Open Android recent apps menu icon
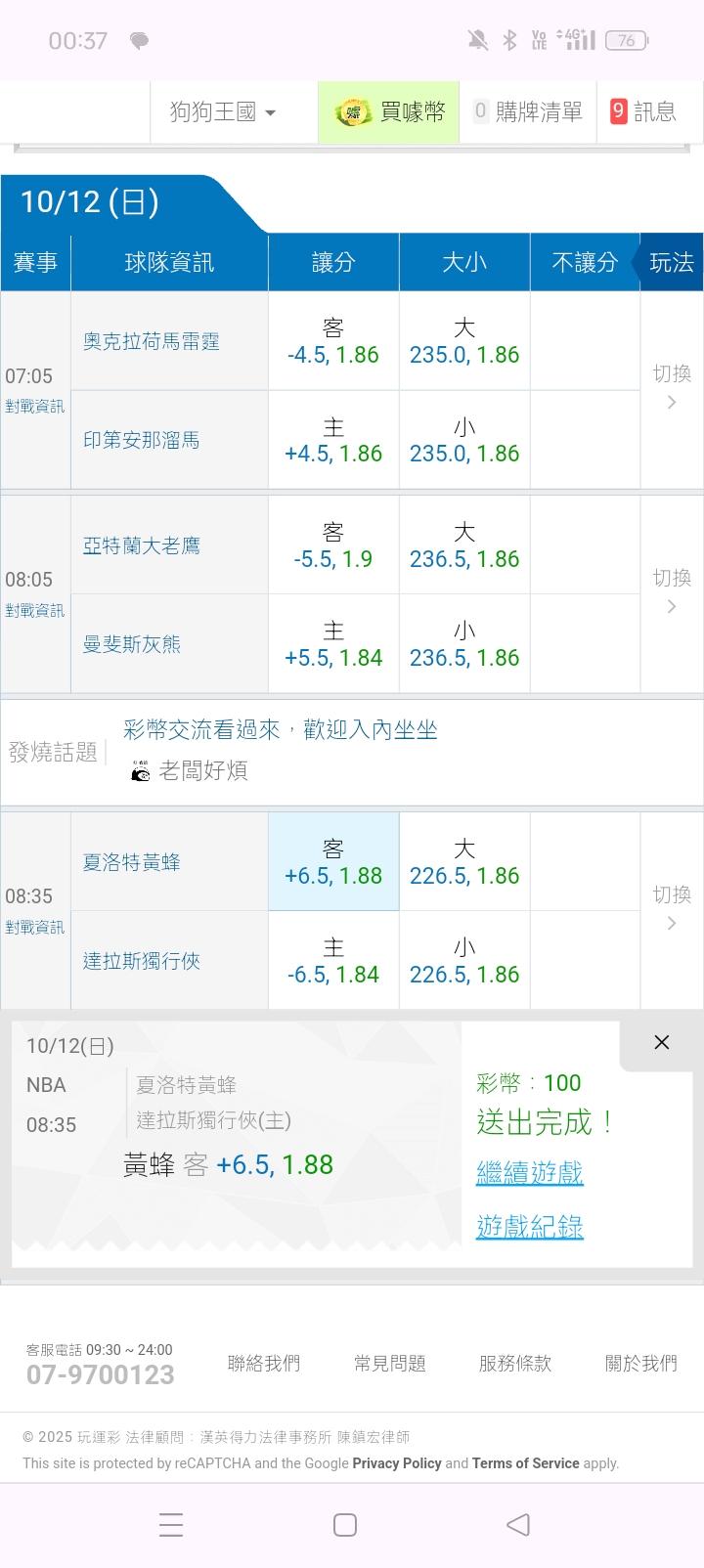 coord(171,1525)
